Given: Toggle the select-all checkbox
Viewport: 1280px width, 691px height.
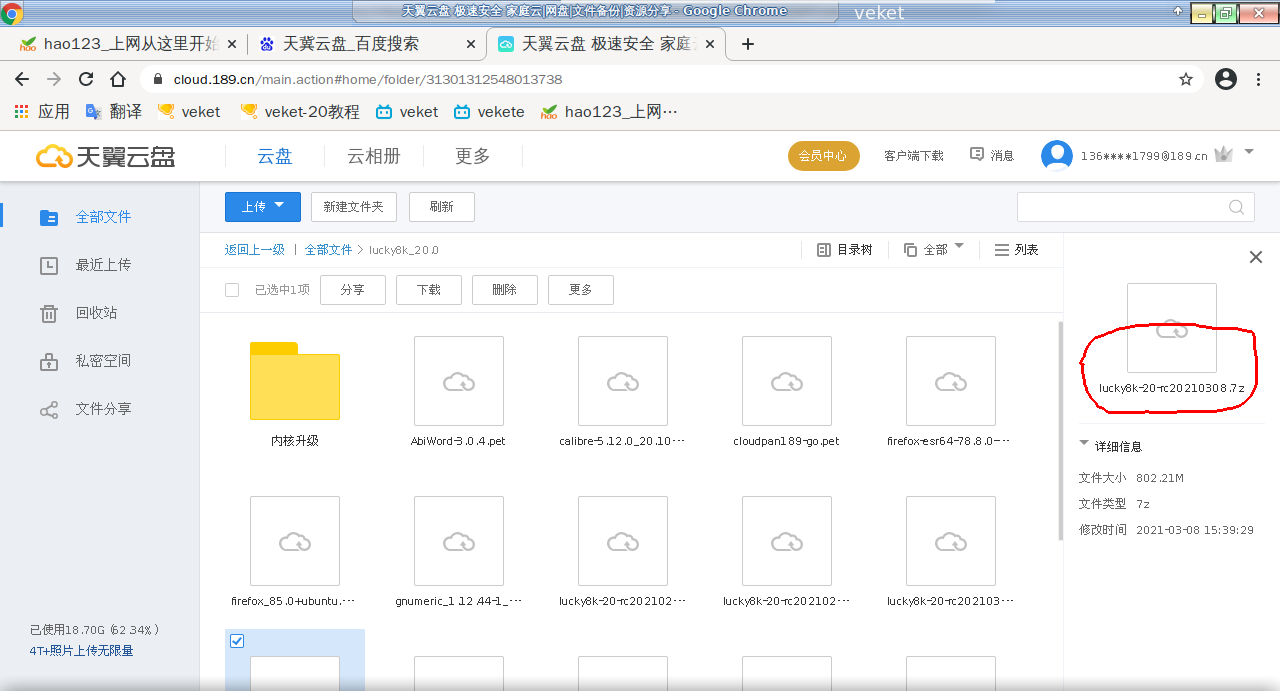Looking at the screenshot, I should 232,290.
